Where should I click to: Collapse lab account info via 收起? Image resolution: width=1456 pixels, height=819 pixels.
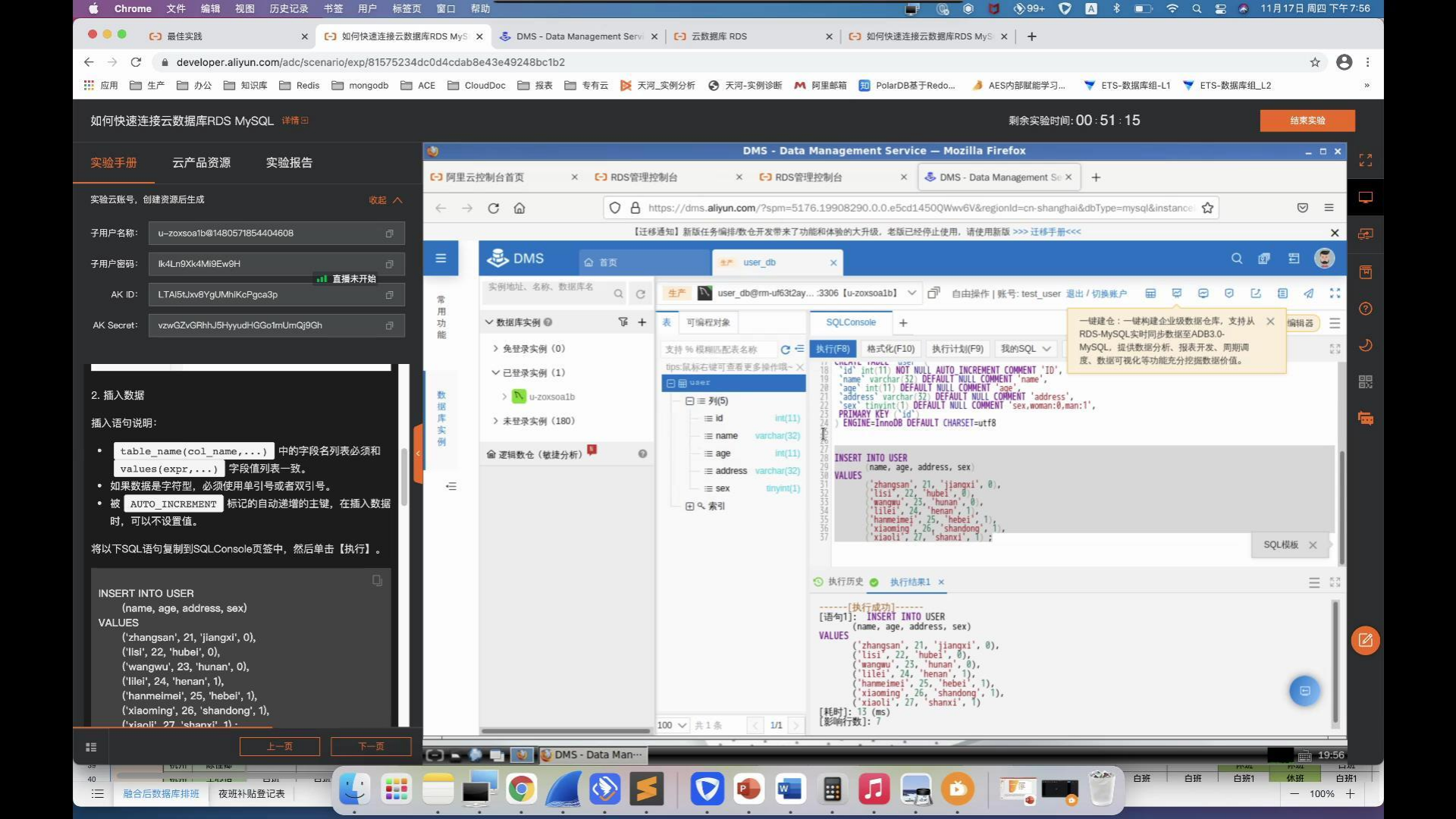[385, 200]
